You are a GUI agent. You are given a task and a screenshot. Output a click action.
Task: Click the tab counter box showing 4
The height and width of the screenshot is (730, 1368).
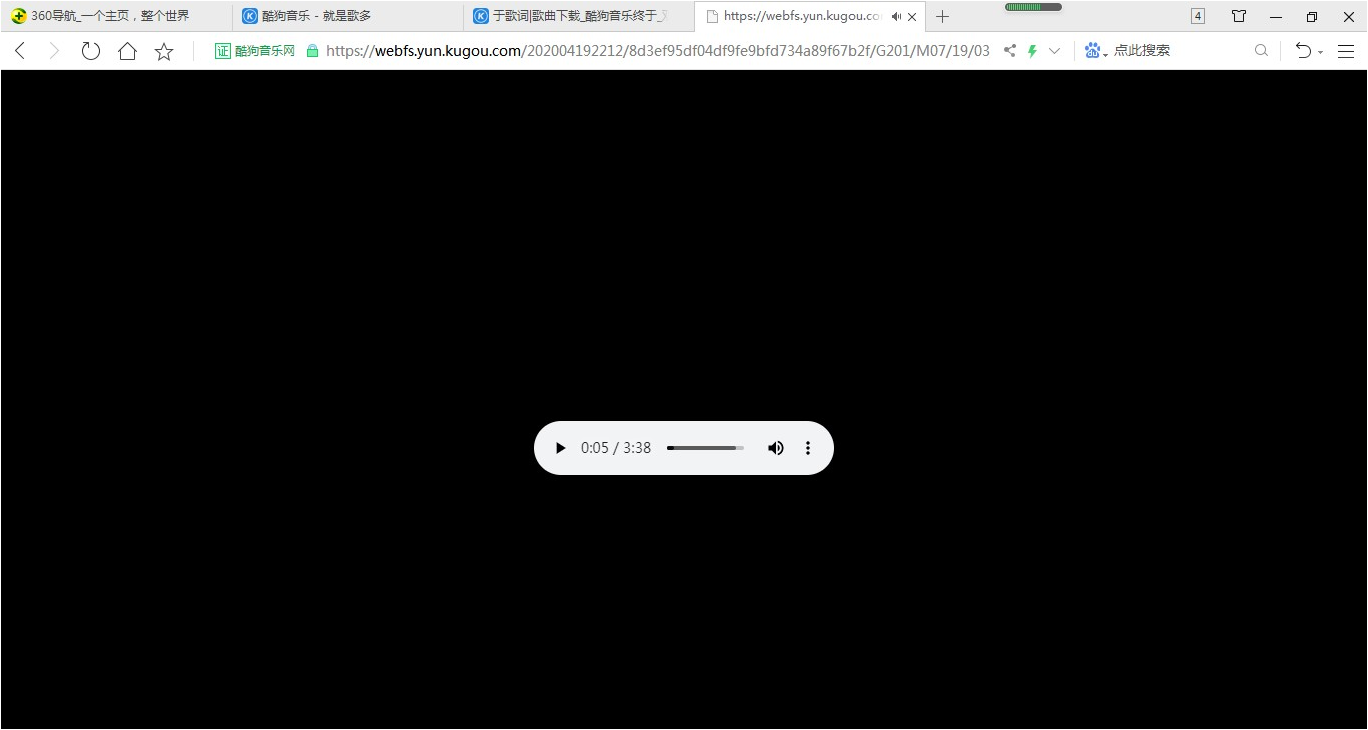pyautogui.click(x=1198, y=16)
